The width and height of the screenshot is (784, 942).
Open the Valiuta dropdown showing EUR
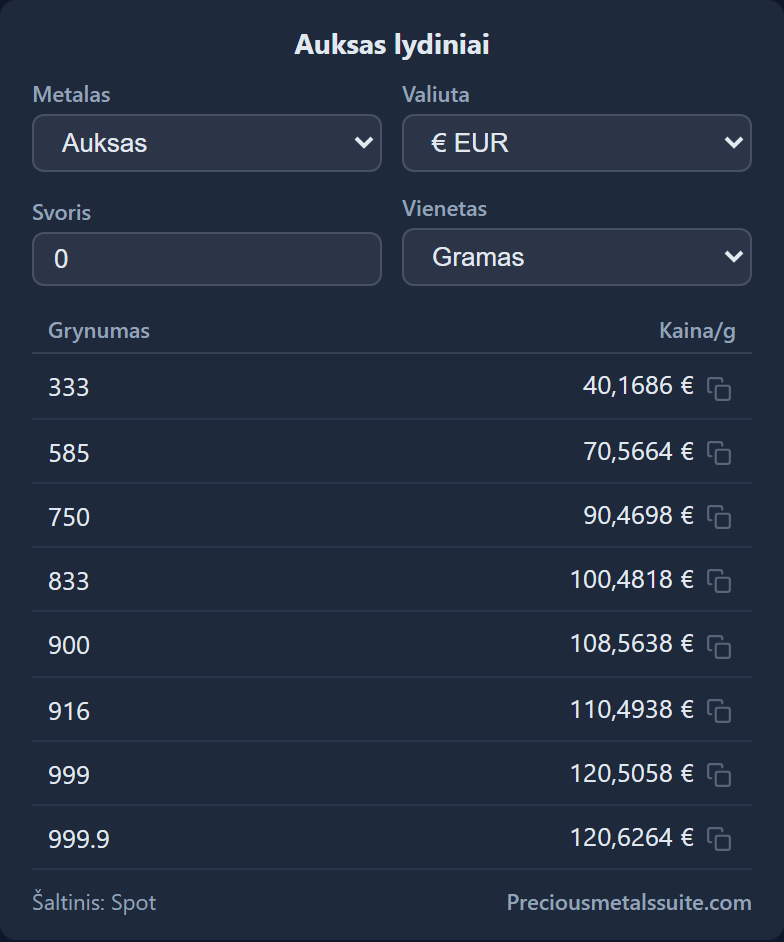pyautogui.click(x=577, y=143)
